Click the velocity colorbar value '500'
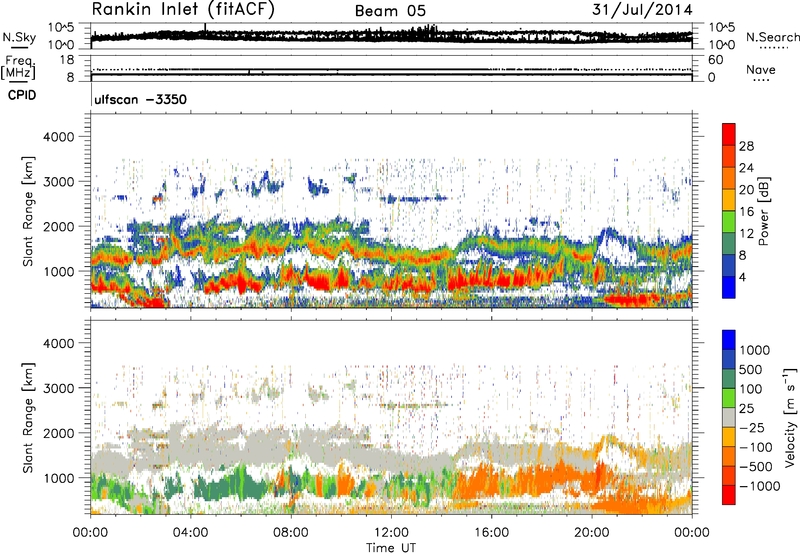 (751, 369)
